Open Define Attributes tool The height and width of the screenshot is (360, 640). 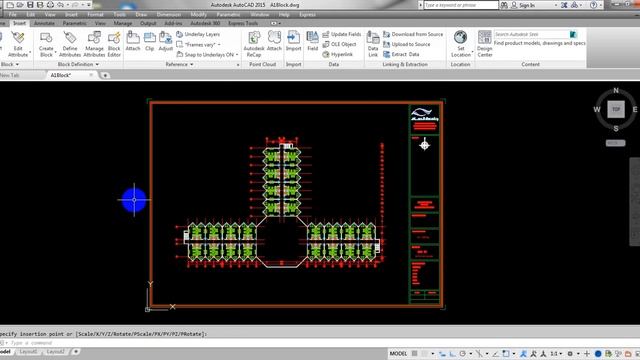[x=70, y=44]
